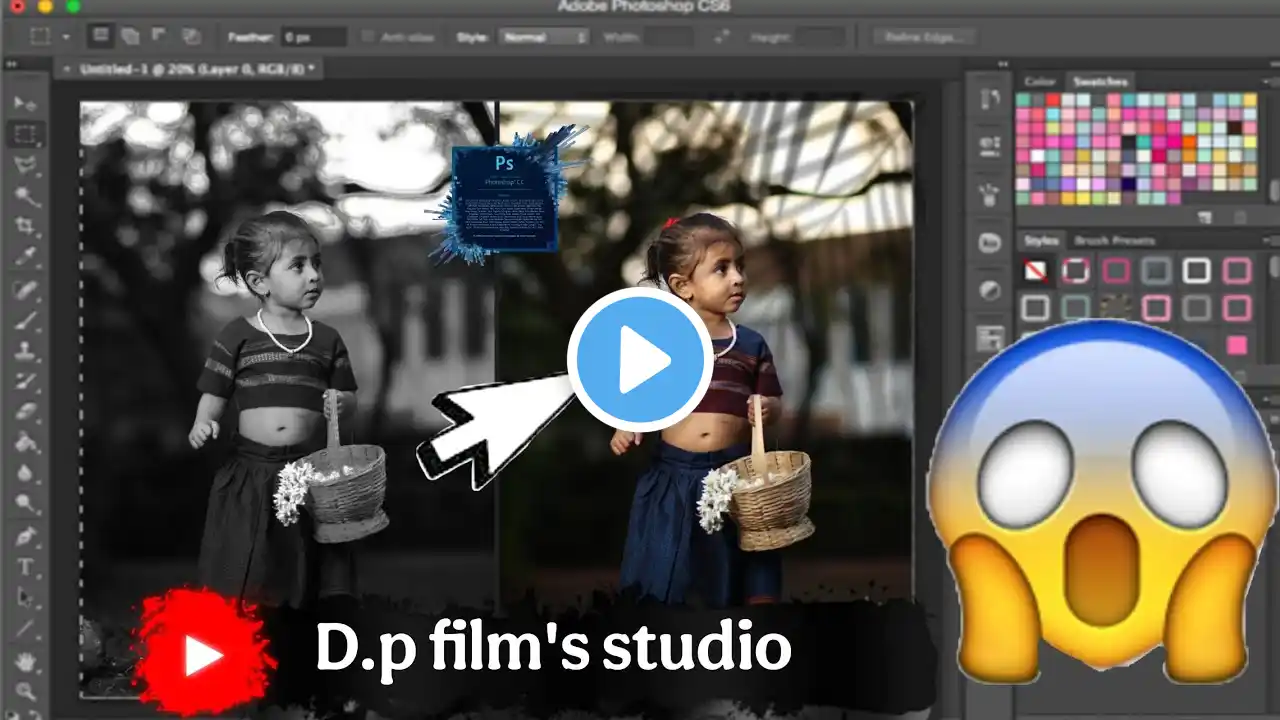This screenshot has height=720, width=1280.
Task: Switch to the Color panel tab
Action: point(1040,81)
